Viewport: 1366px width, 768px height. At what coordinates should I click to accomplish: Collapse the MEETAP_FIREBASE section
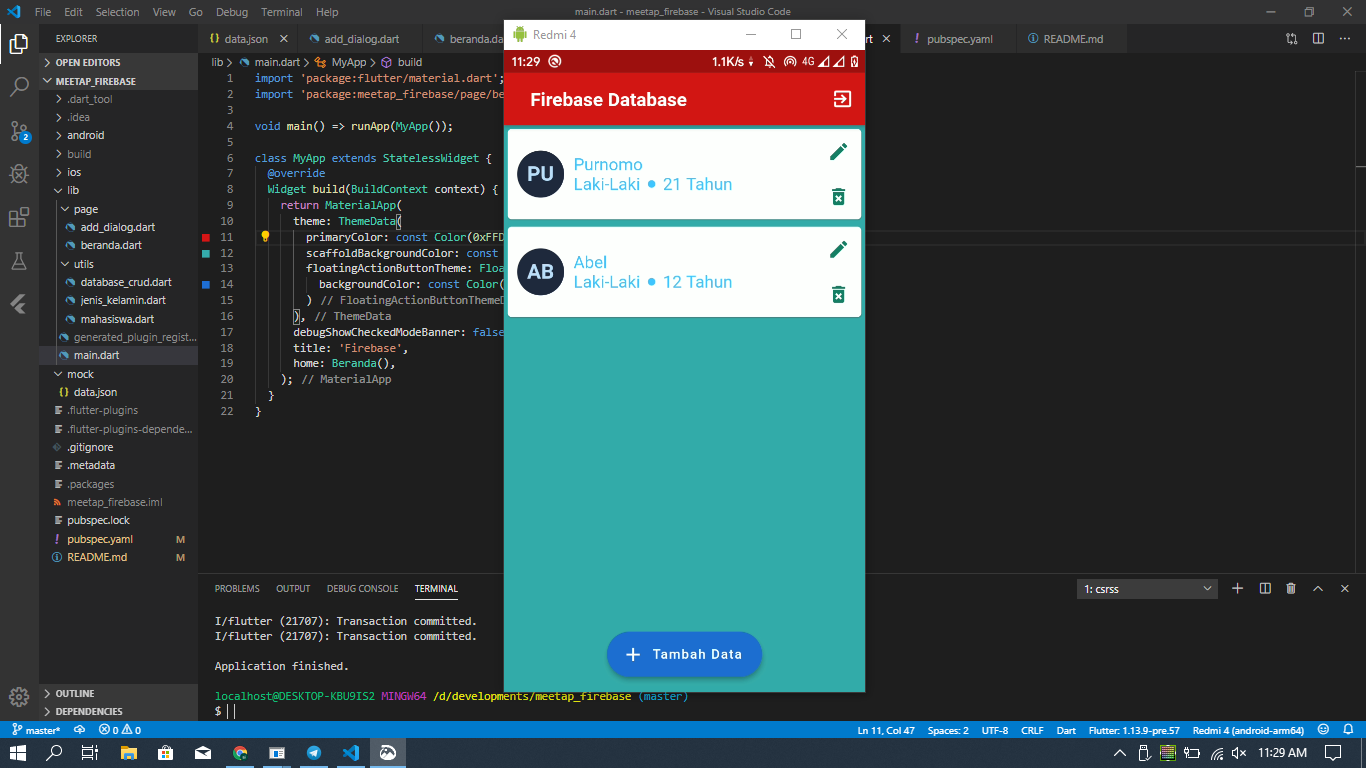118,81
